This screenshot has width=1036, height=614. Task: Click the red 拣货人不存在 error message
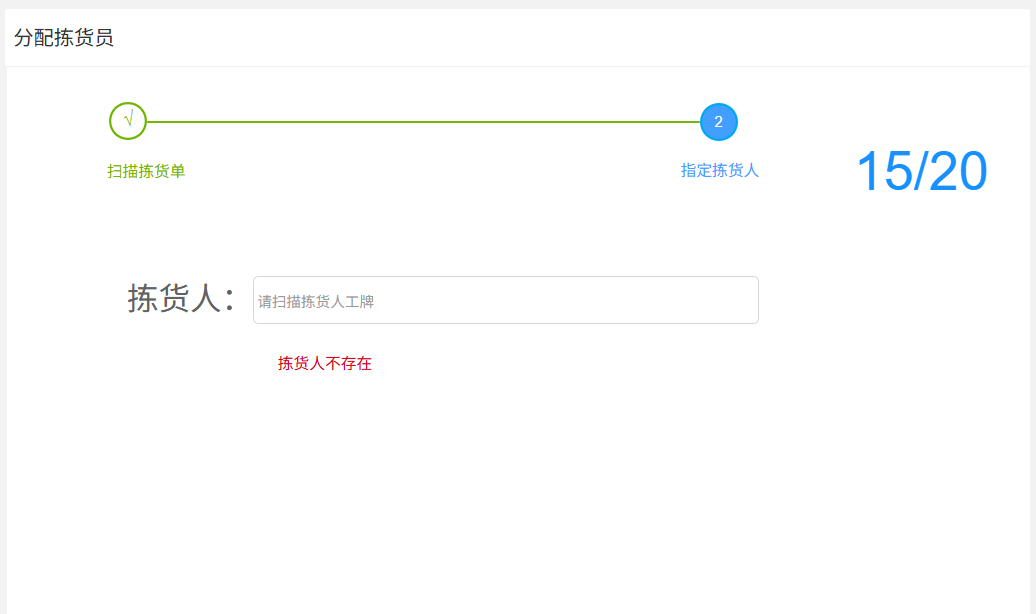[325, 363]
